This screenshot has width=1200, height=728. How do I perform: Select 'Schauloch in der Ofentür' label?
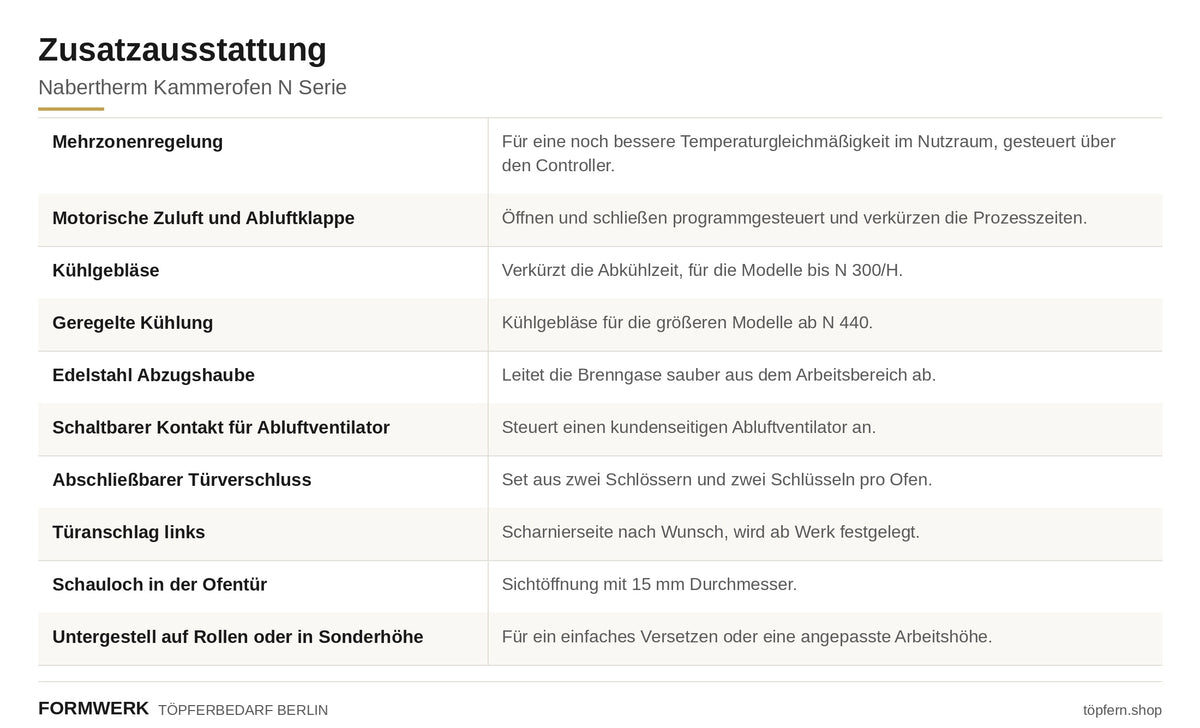[x=160, y=585]
